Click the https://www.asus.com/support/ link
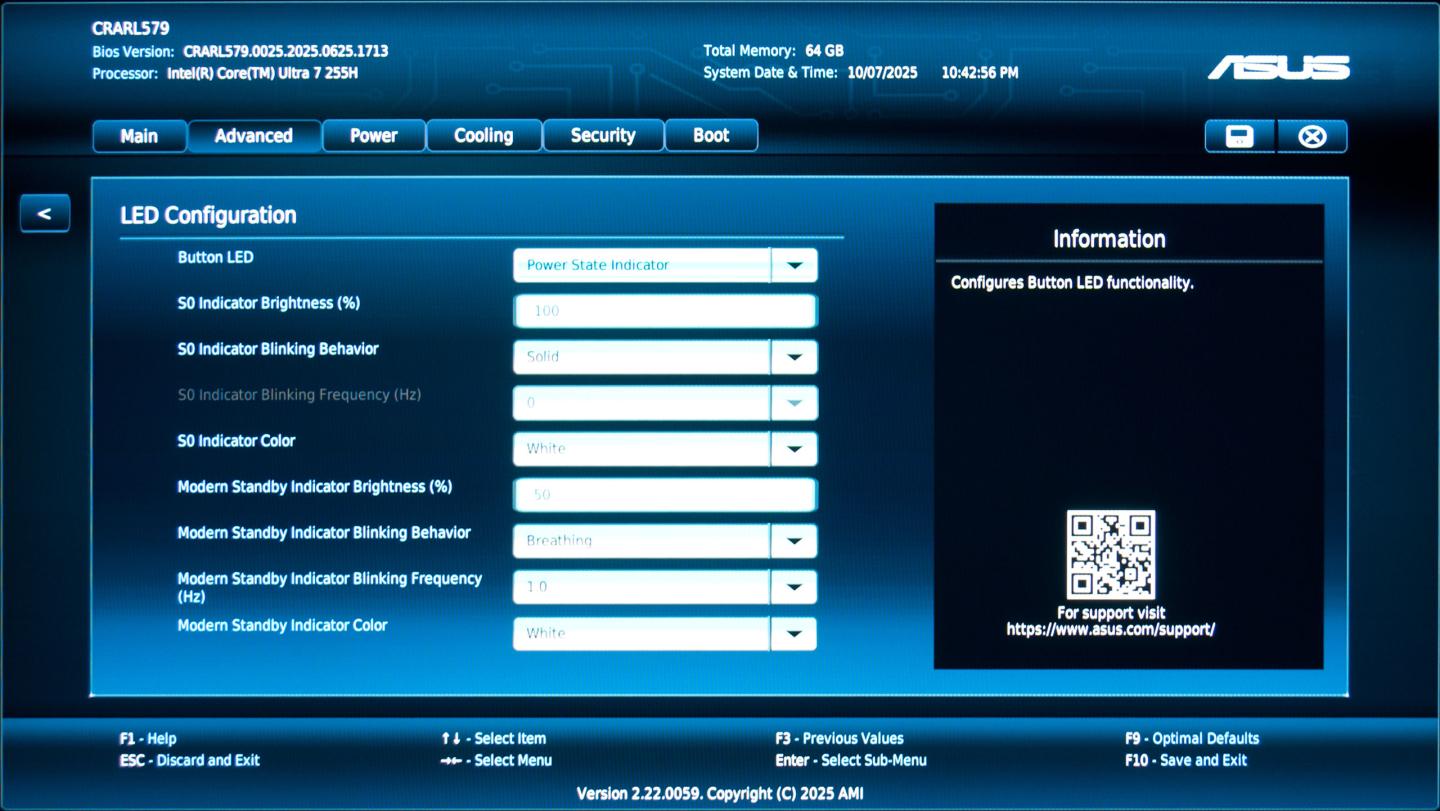 pyautogui.click(x=1111, y=630)
